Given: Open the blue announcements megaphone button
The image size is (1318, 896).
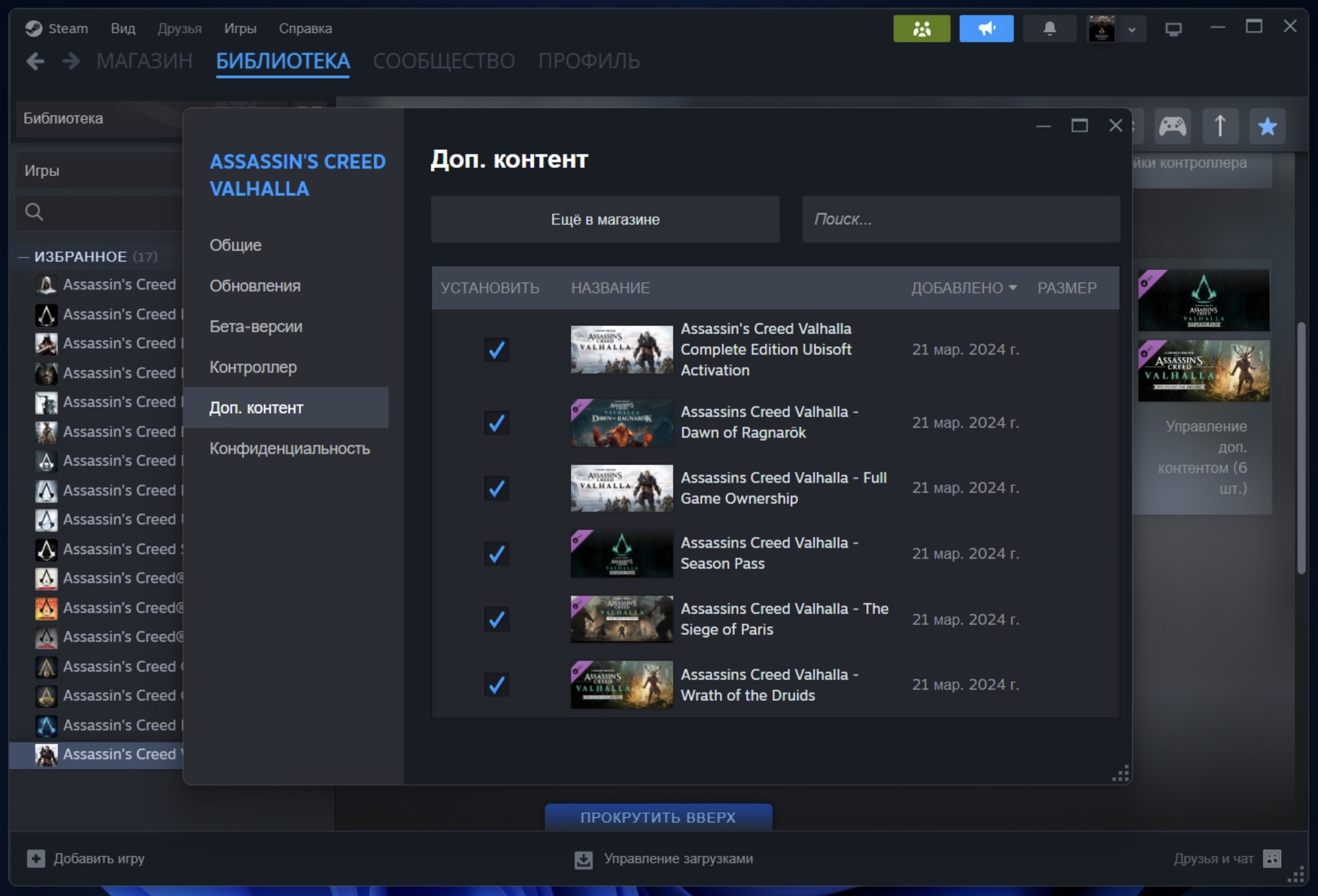Looking at the screenshot, I should coord(986,29).
